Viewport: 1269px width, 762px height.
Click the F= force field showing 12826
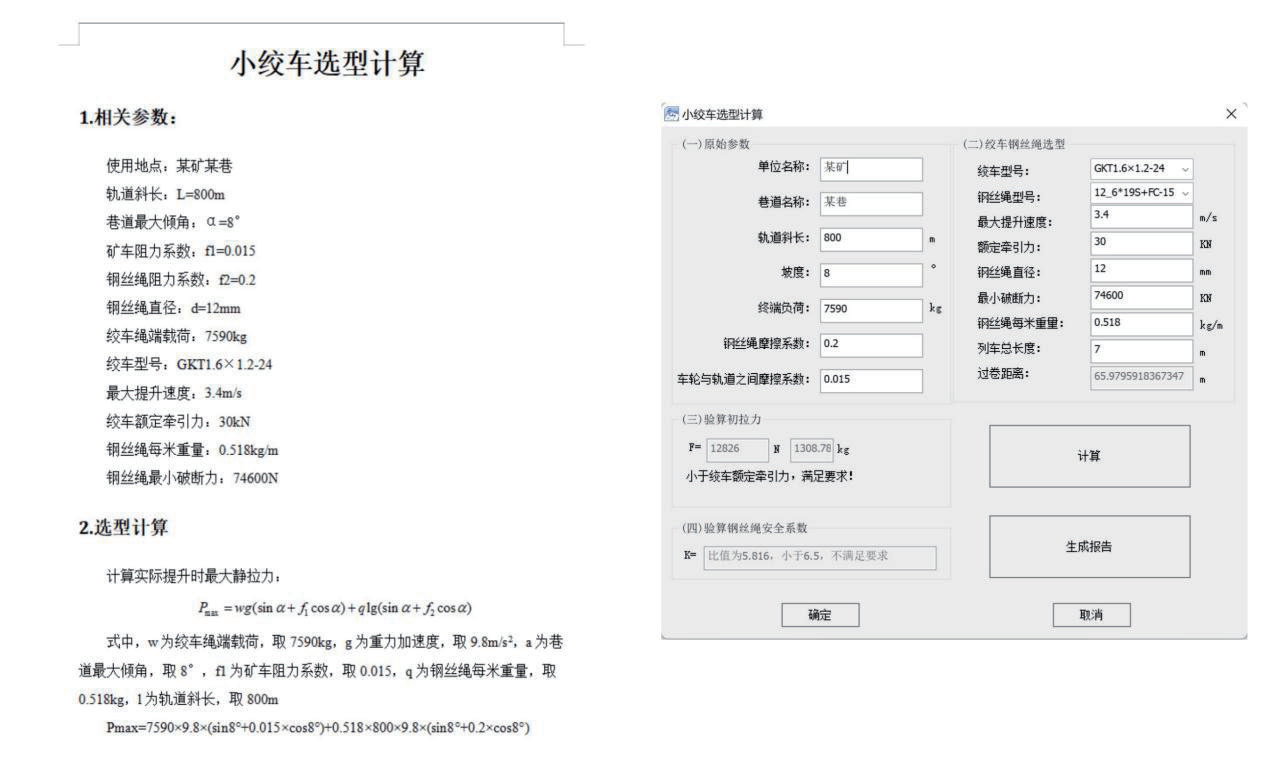click(x=737, y=450)
